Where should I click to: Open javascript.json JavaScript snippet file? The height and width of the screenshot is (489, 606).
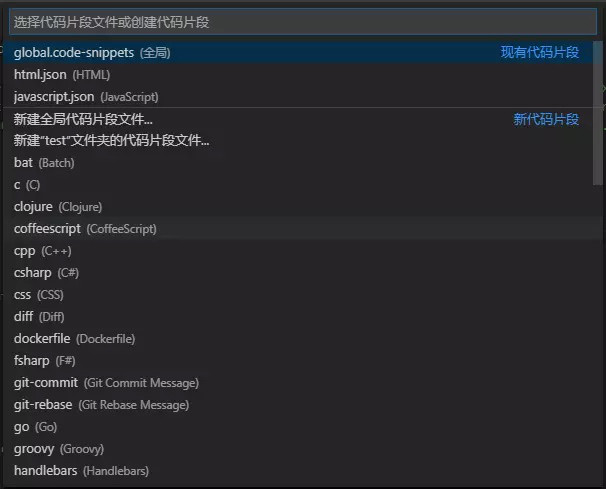coord(86,96)
